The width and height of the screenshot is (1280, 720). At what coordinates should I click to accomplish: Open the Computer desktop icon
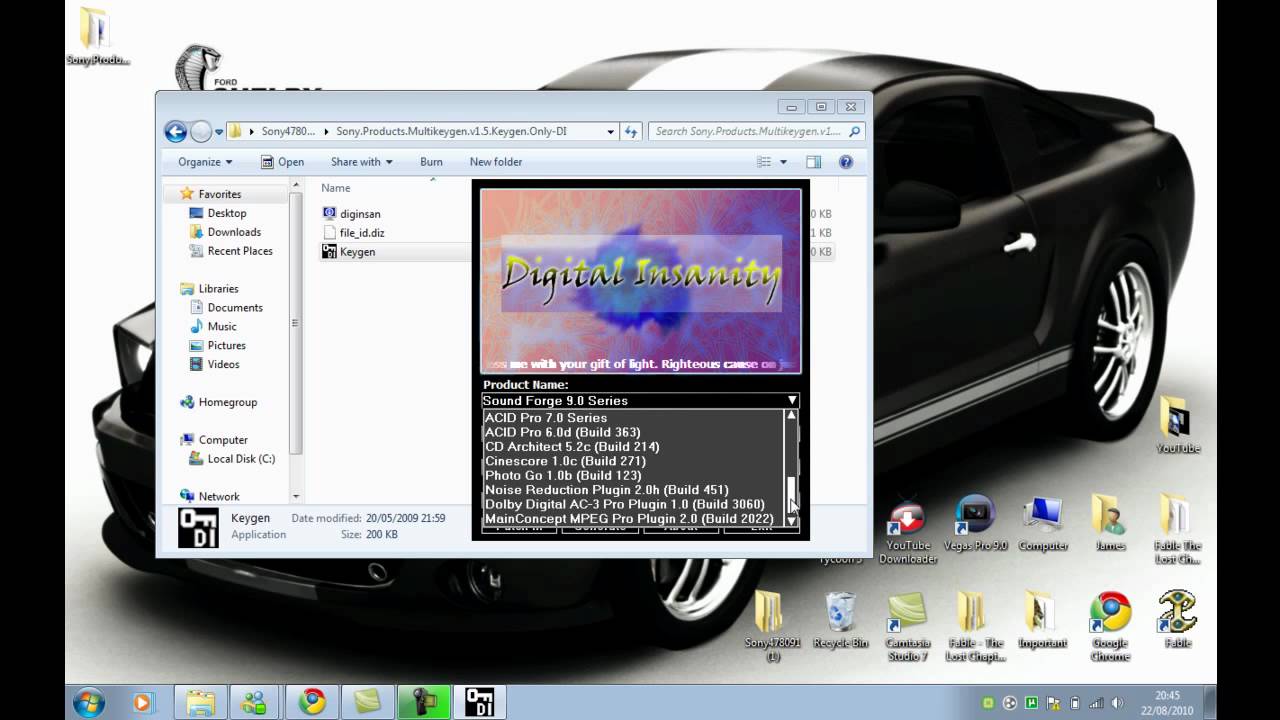coord(1042,523)
